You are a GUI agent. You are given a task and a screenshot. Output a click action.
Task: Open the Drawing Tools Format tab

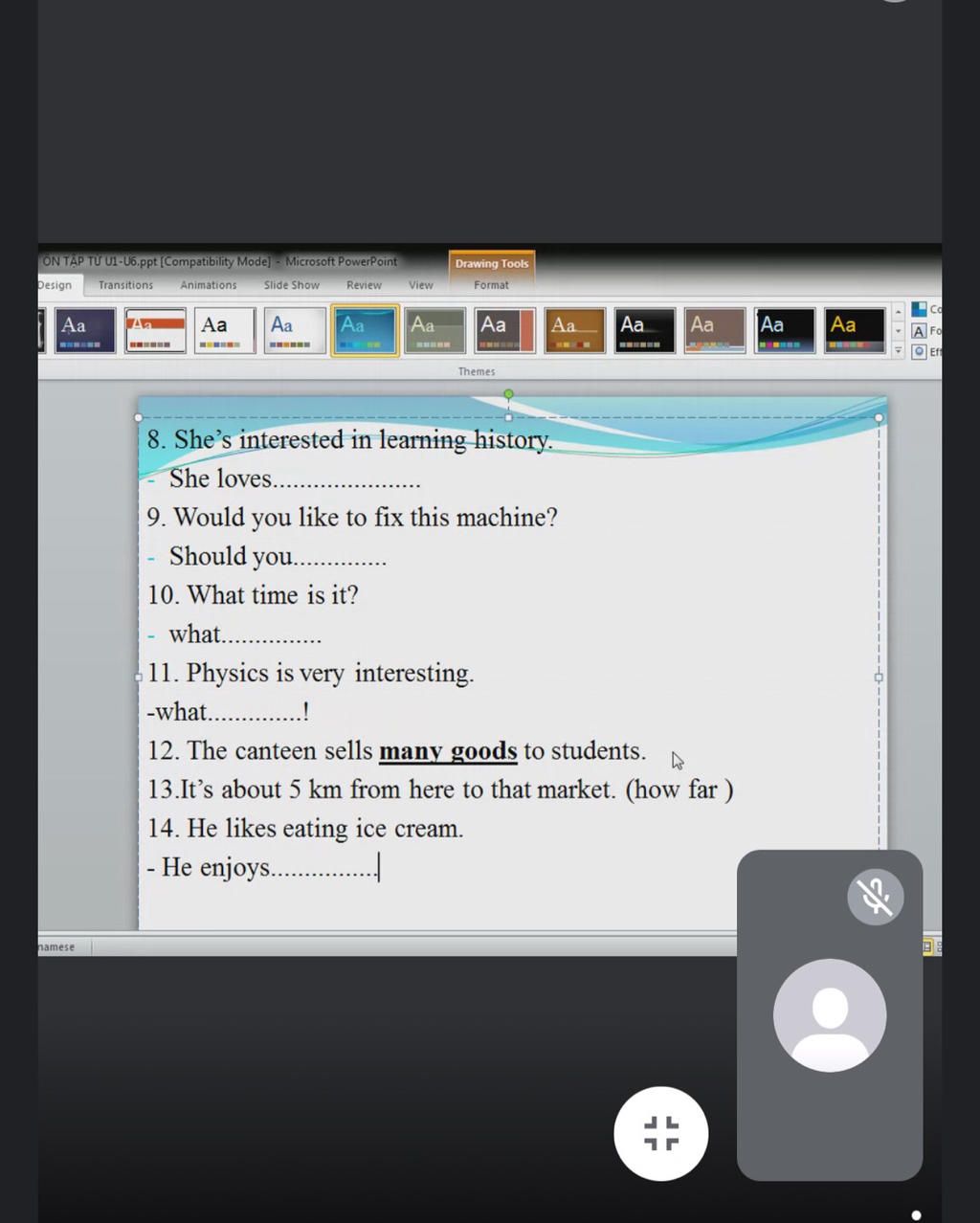coord(491,285)
